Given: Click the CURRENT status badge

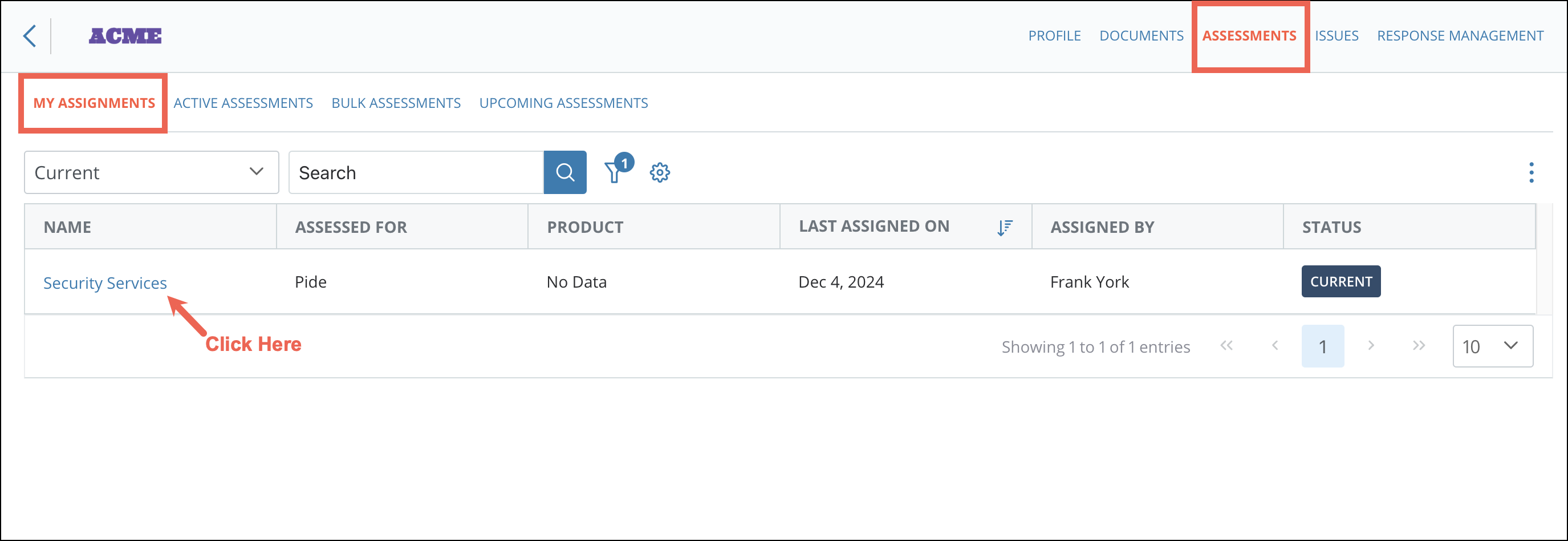Looking at the screenshot, I should tap(1341, 281).
